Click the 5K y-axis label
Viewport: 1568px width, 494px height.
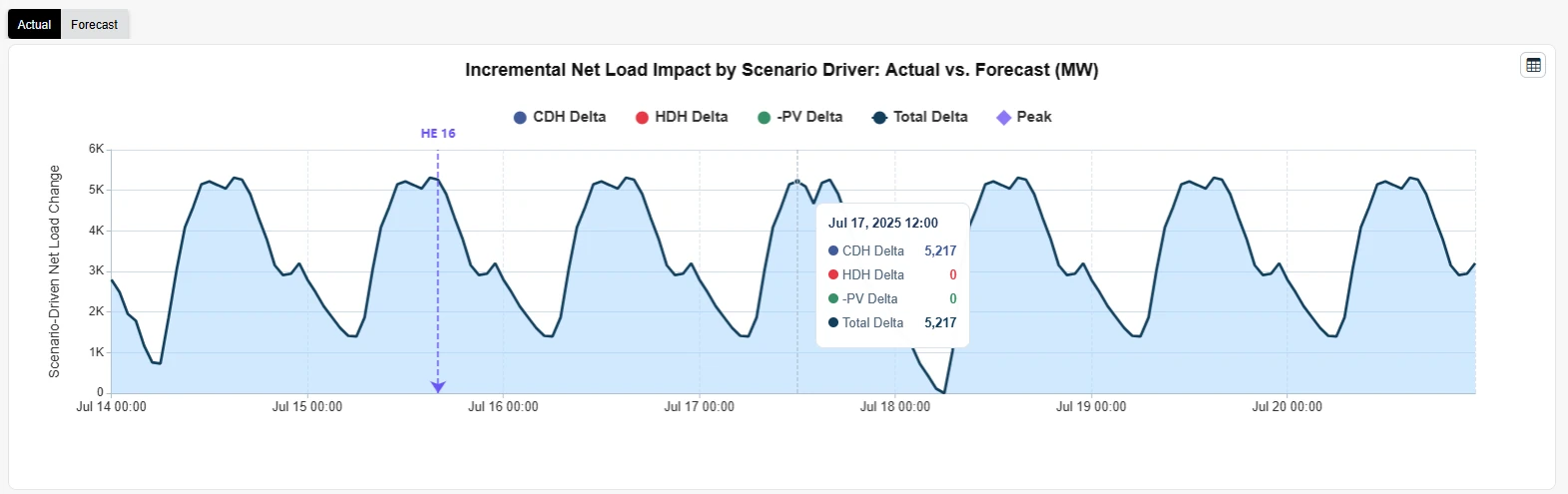(x=96, y=190)
